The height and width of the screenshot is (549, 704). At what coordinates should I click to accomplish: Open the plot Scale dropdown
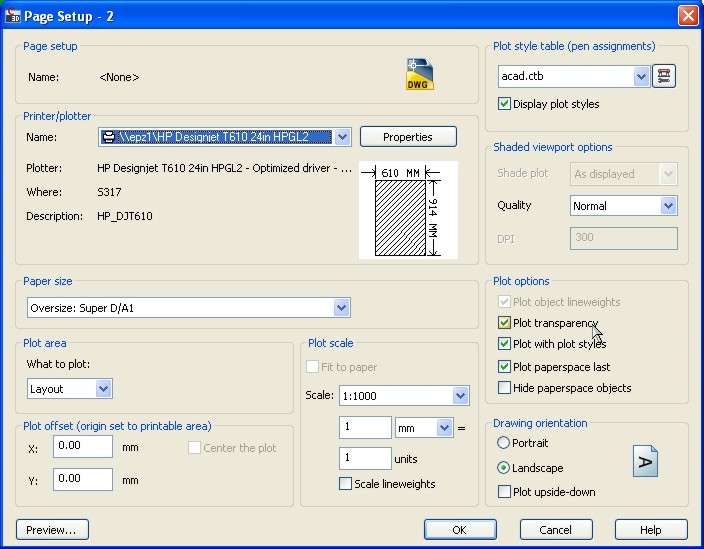[460, 396]
